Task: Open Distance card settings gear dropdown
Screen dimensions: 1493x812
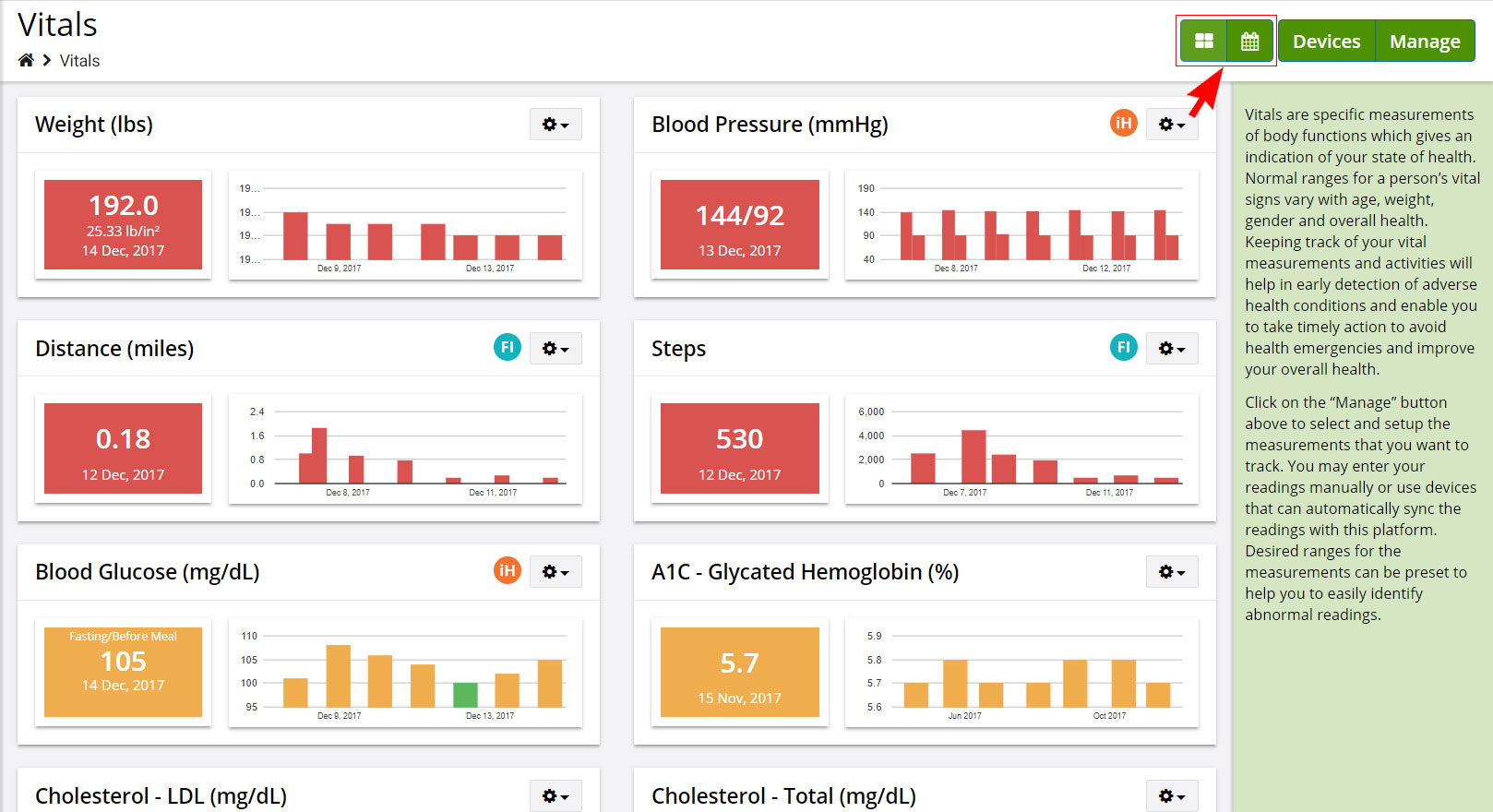Action: pyautogui.click(x=555, y=348)
